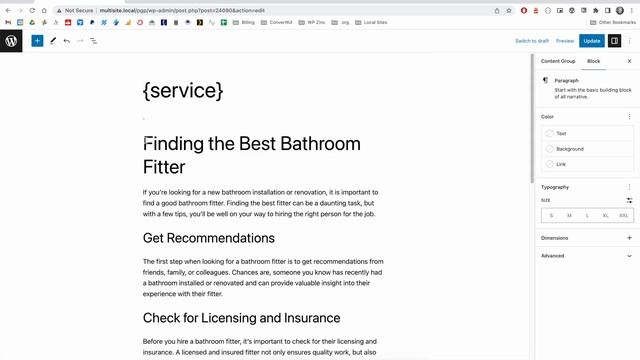Go to browser home page
This screenshot has width=640, height=360.
[x=44, y=10]
